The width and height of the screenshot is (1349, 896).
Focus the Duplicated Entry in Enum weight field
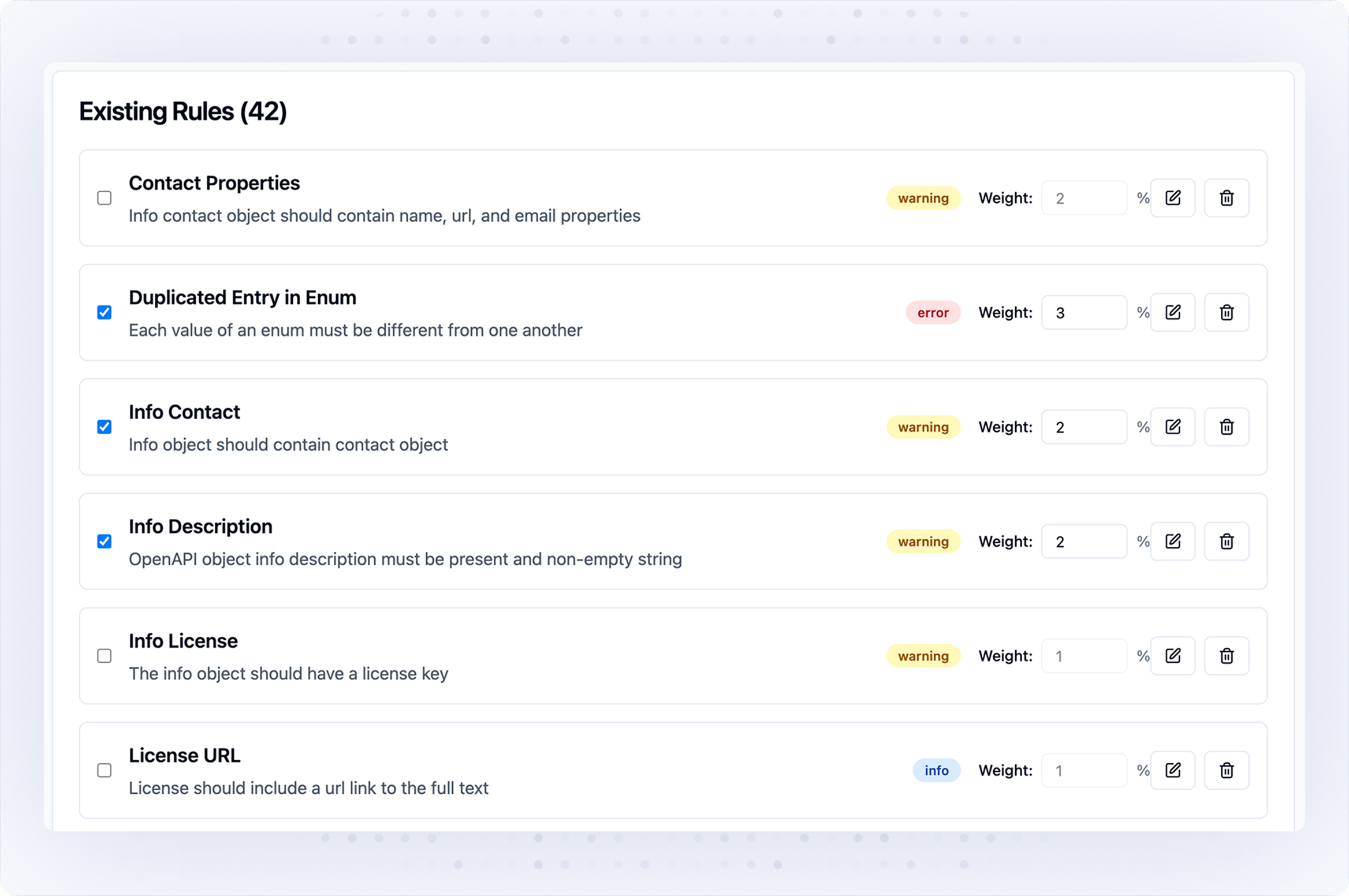pos(1083,312)
